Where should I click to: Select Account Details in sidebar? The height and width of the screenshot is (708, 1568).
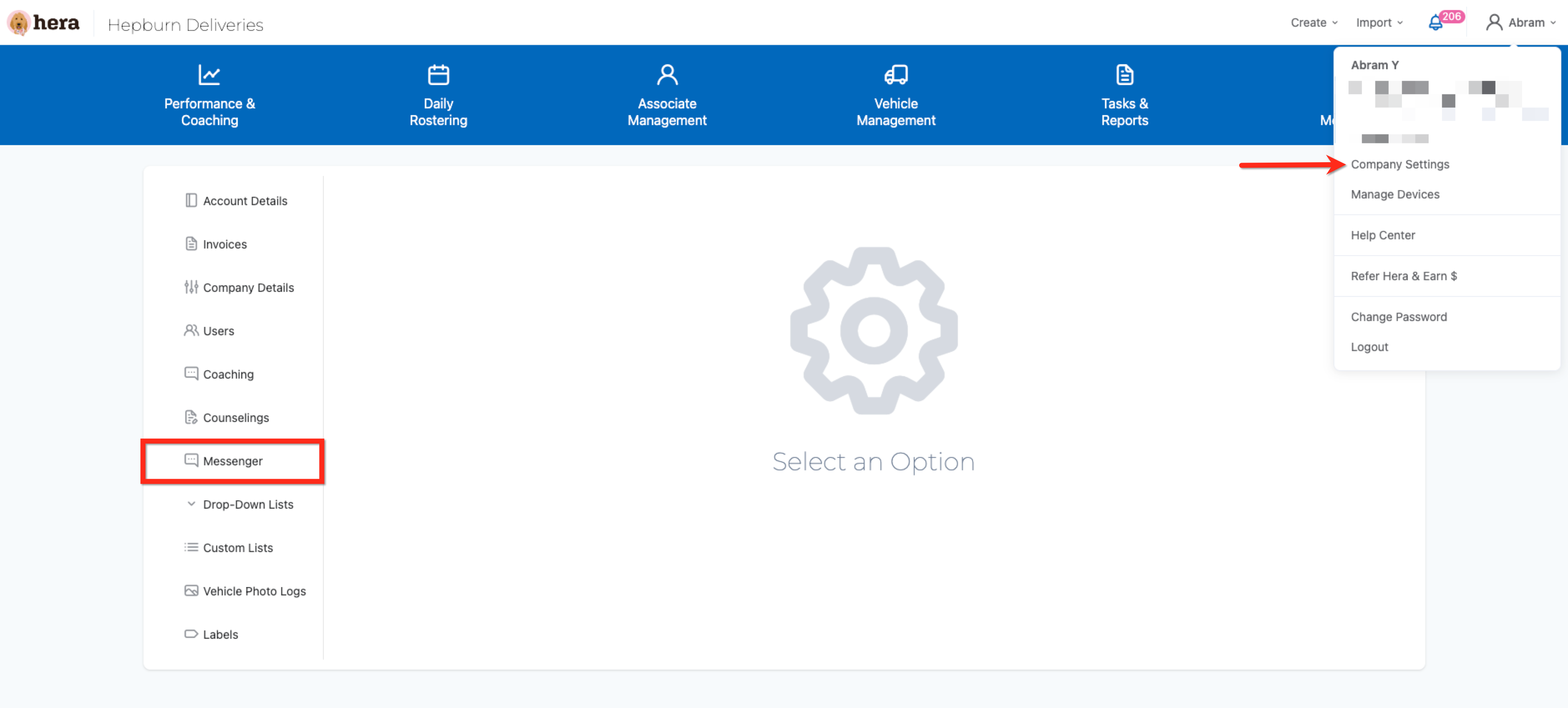(x=245, y=201)
